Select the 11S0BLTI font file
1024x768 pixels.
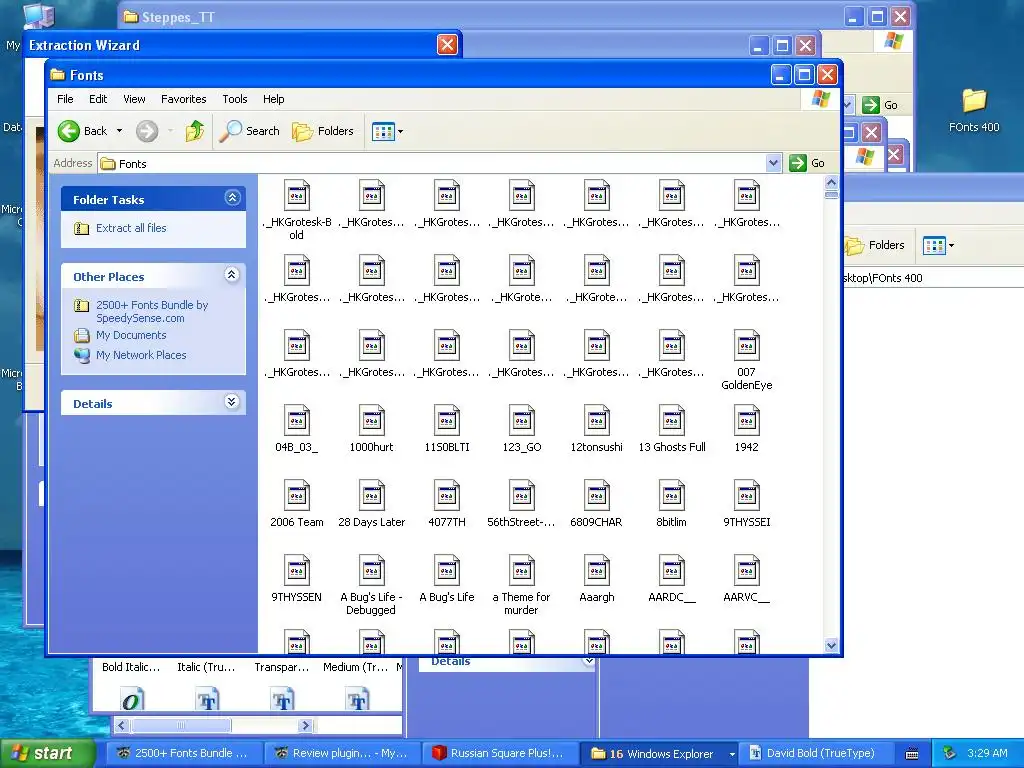point(447,428)
